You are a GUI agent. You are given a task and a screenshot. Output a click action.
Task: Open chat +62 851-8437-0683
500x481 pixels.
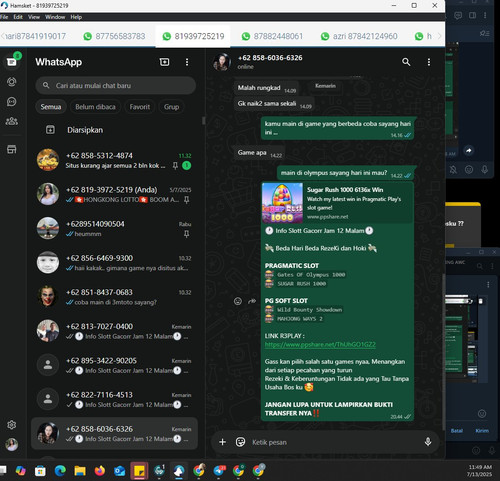coord(114,297)
